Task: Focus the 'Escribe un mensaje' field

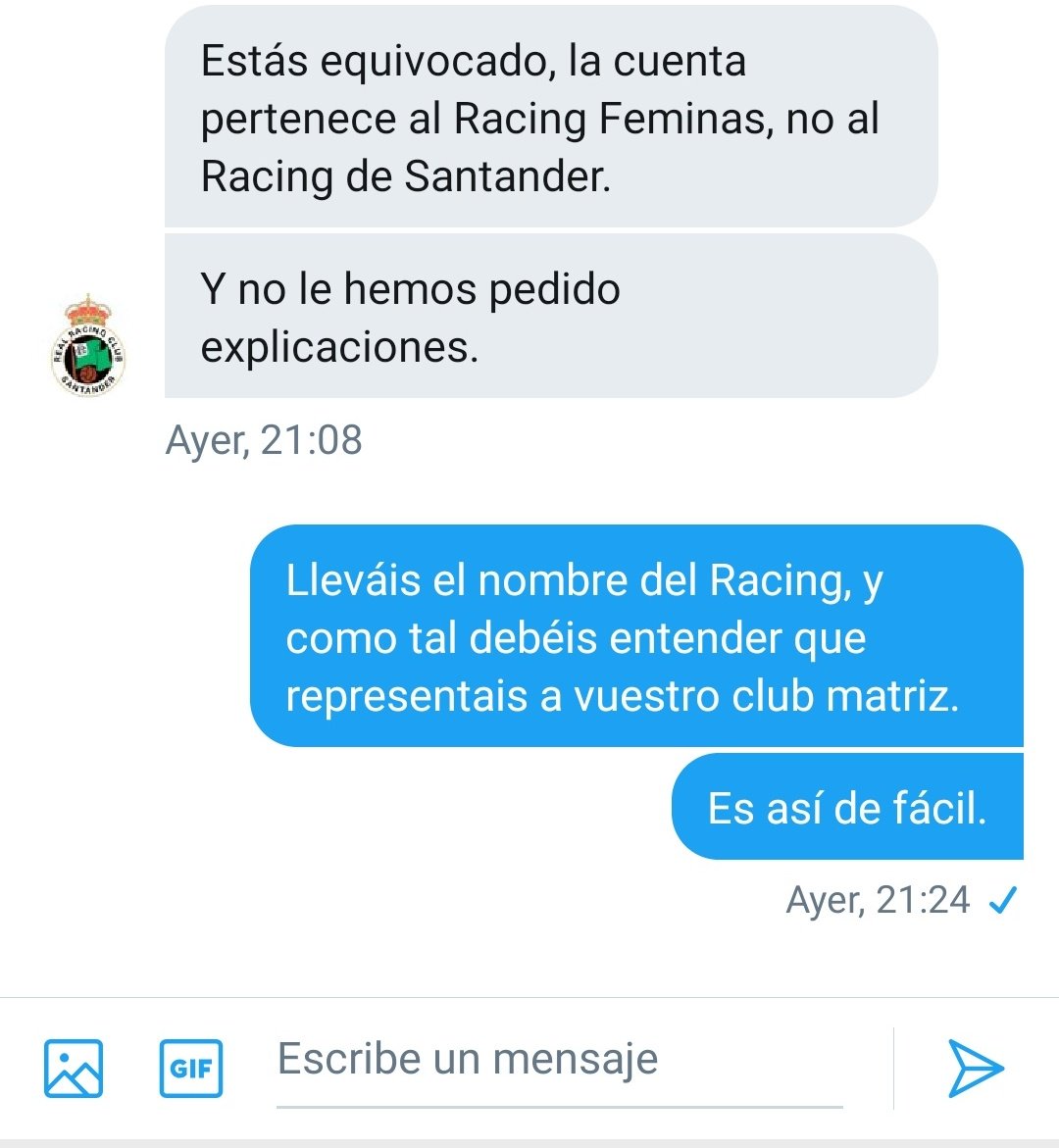Action: click(560, 1060)
